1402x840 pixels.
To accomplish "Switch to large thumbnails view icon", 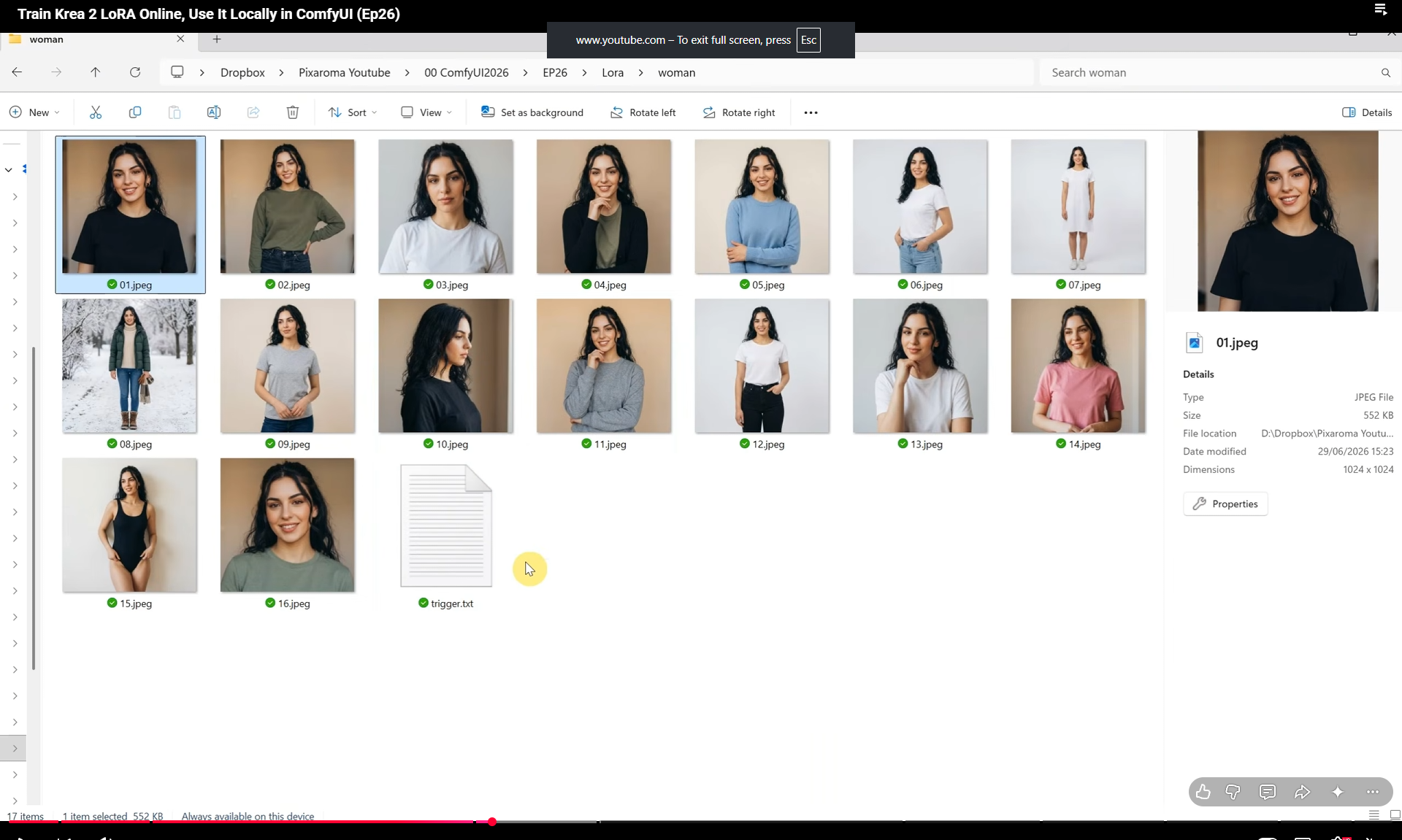I will [x=1395, y=814].
